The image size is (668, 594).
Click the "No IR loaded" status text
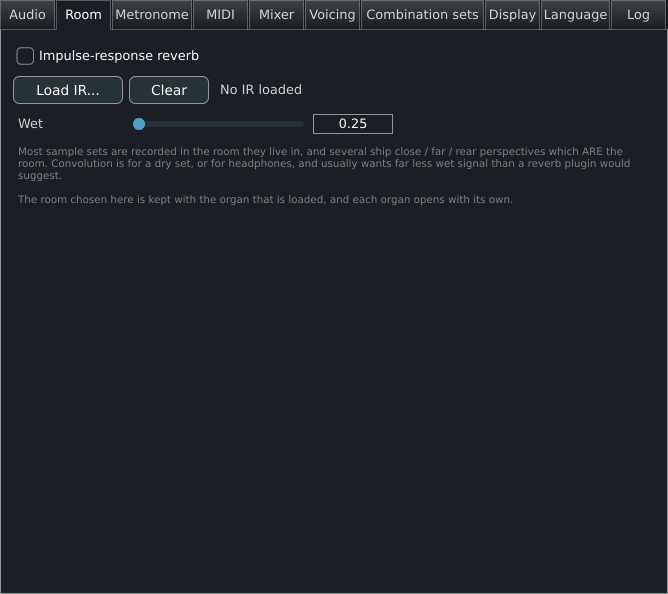pos(261,89)
